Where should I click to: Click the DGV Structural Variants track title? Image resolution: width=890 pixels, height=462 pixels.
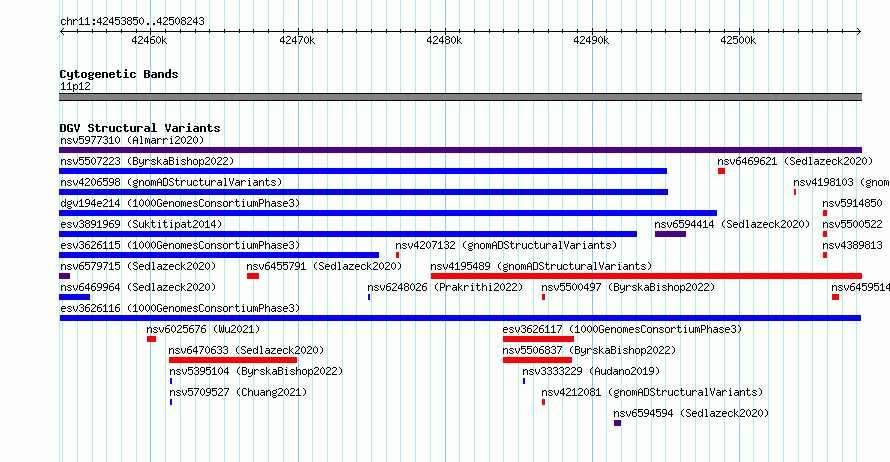(140, 128)
